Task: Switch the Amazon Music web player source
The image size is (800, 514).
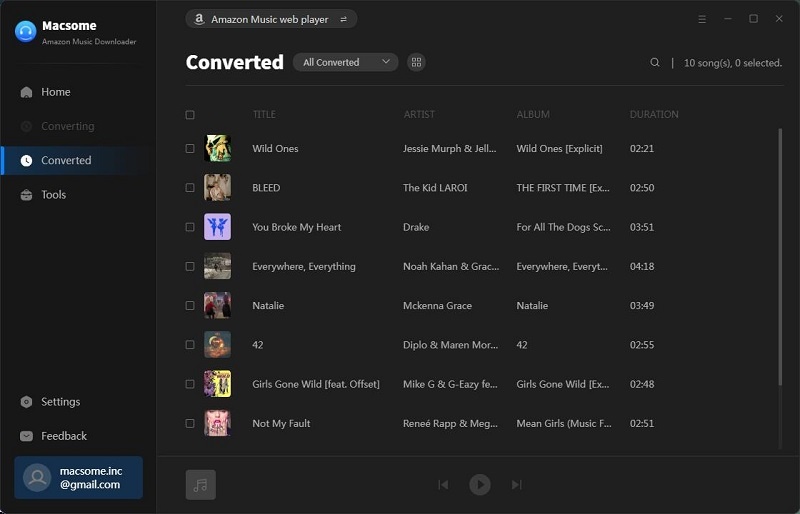Action: (271, 19)
